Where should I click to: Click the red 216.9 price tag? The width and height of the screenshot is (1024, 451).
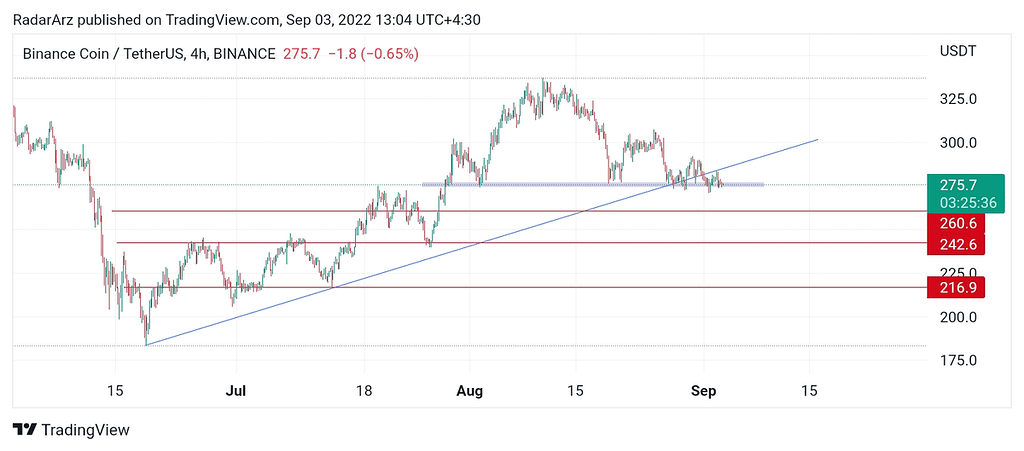958,288
